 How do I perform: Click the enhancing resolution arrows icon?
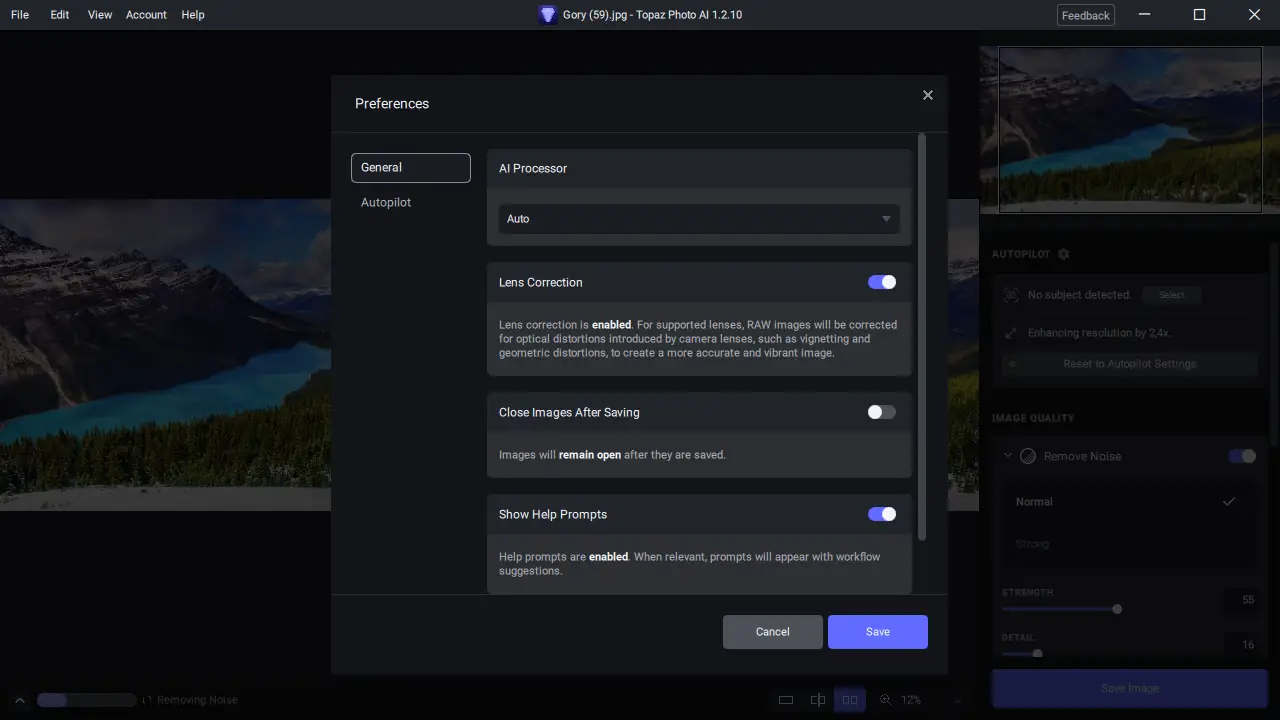tap(1011, 333)
